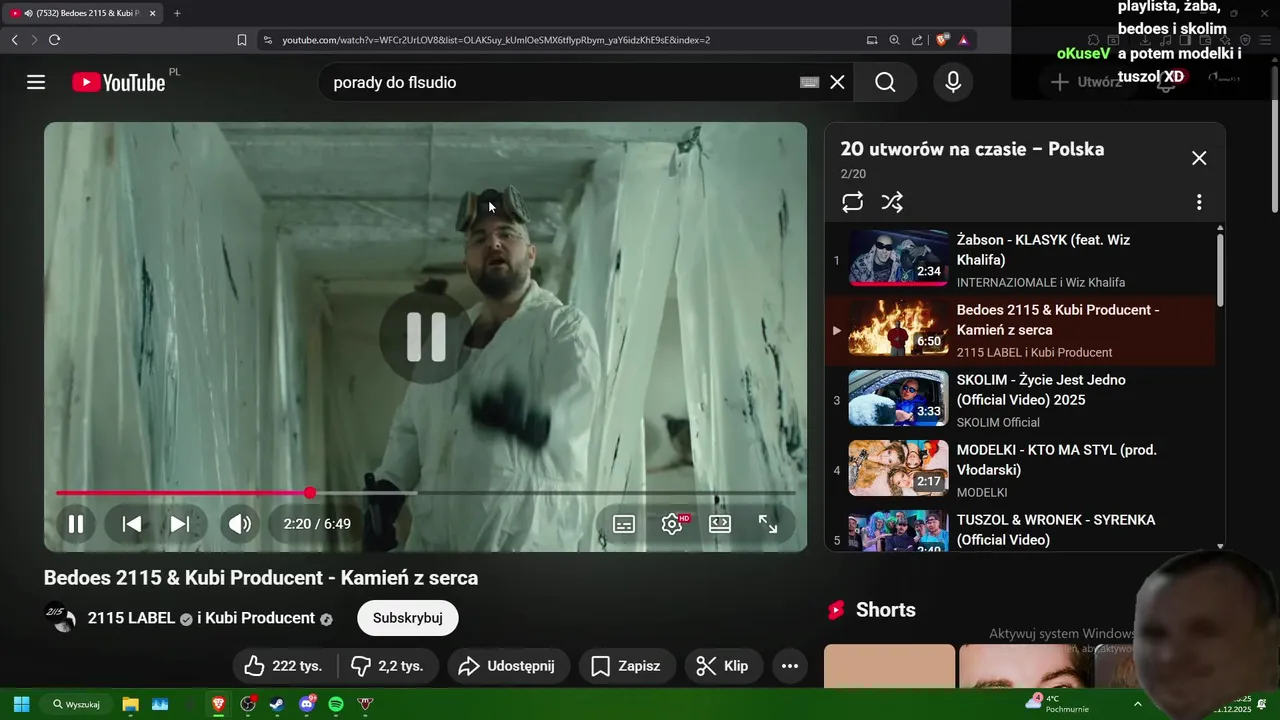Switch to theater mode
The height and width of the screenshot is (720, 1280).
(x=720, y=524)
